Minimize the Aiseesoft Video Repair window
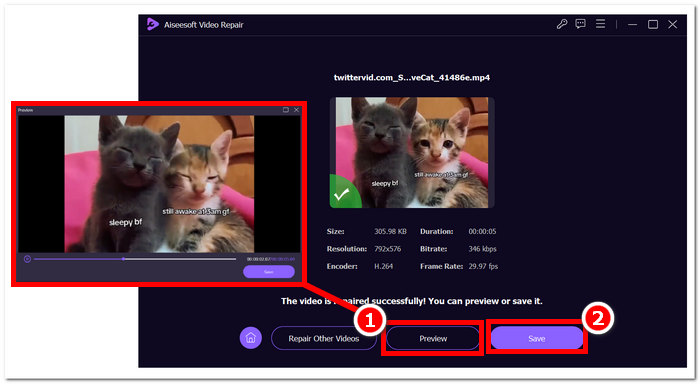The height and width of the screenshot is (384, 700). (x=633, y=25)
